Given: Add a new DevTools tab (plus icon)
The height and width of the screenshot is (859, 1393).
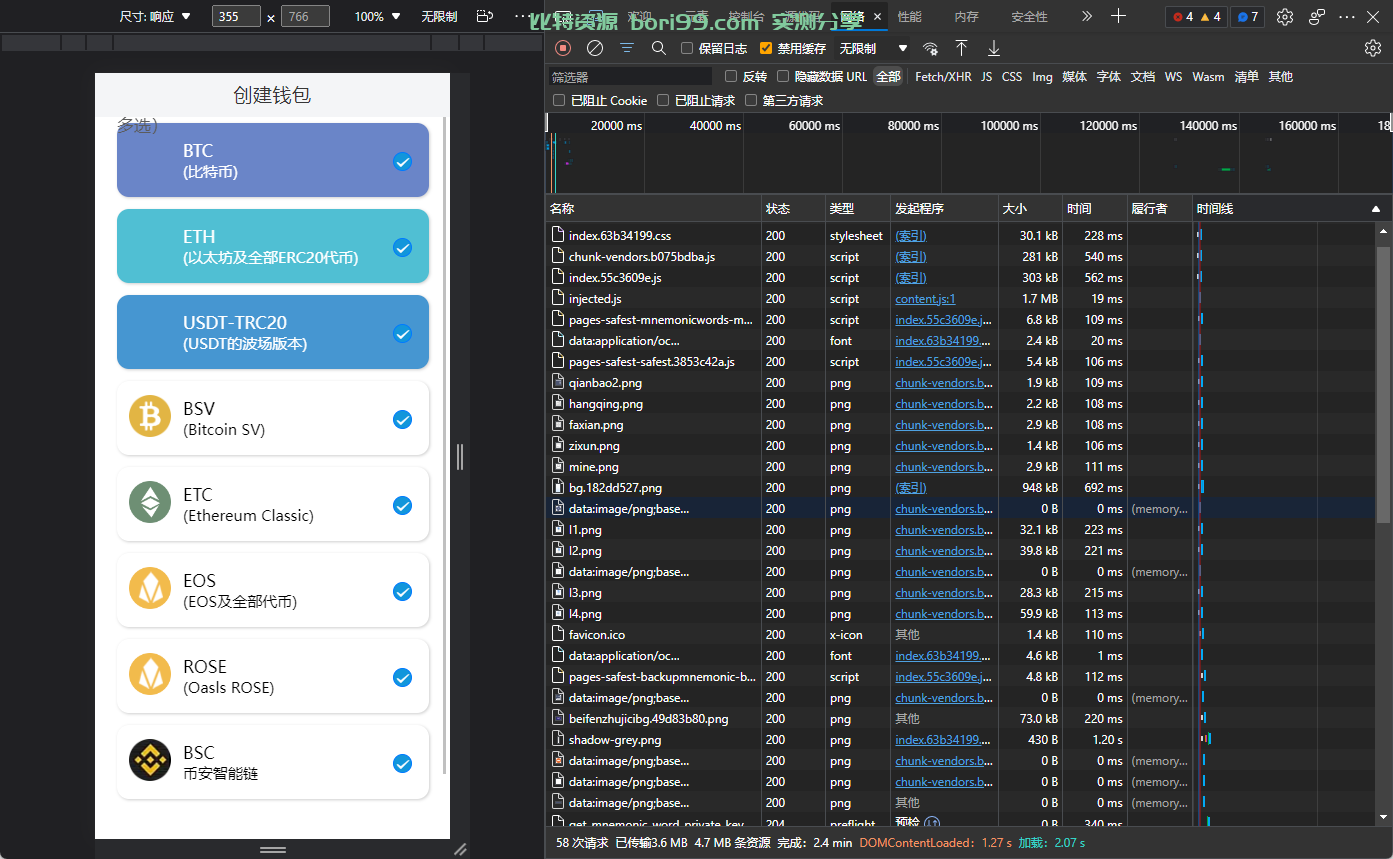Looking at the screenshot, I should [x=1118, y=16].
